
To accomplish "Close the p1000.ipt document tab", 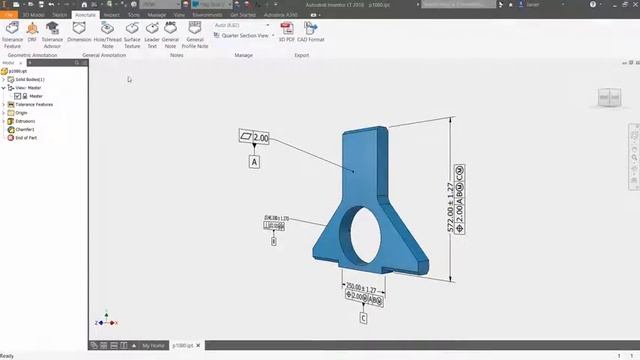I will click(x=198, y=346).
